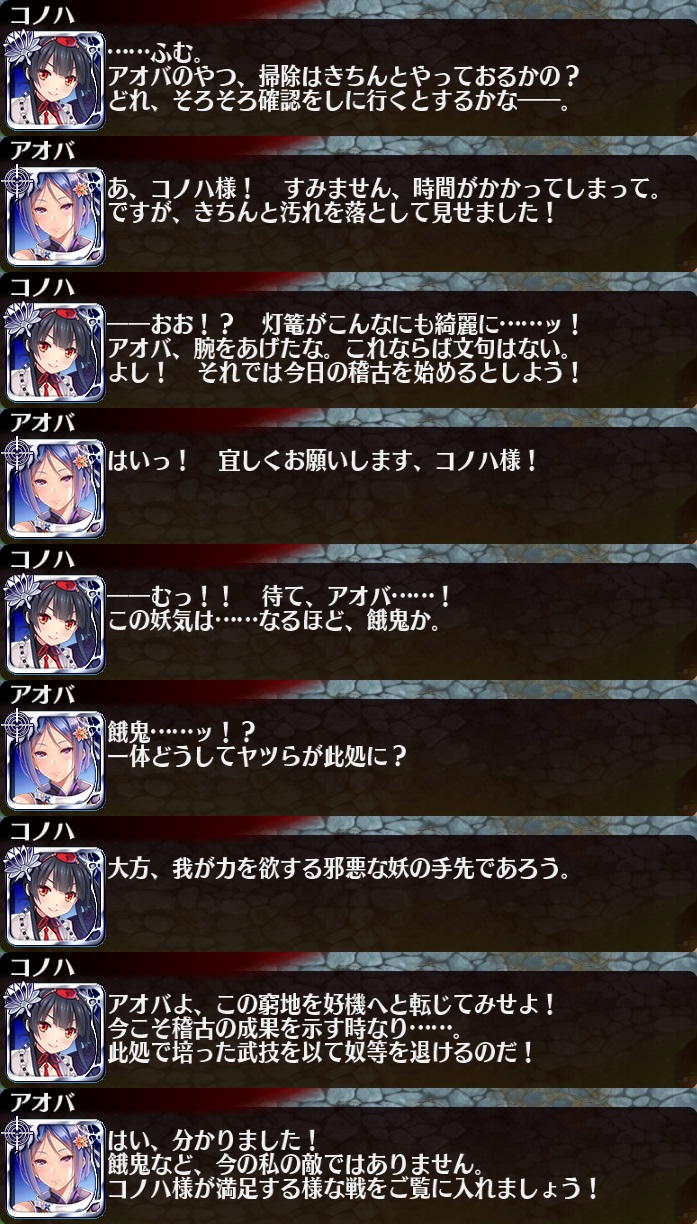Click Aoba's portrait next to '餓鬼……ッ！？'

[x=55, y=759]
